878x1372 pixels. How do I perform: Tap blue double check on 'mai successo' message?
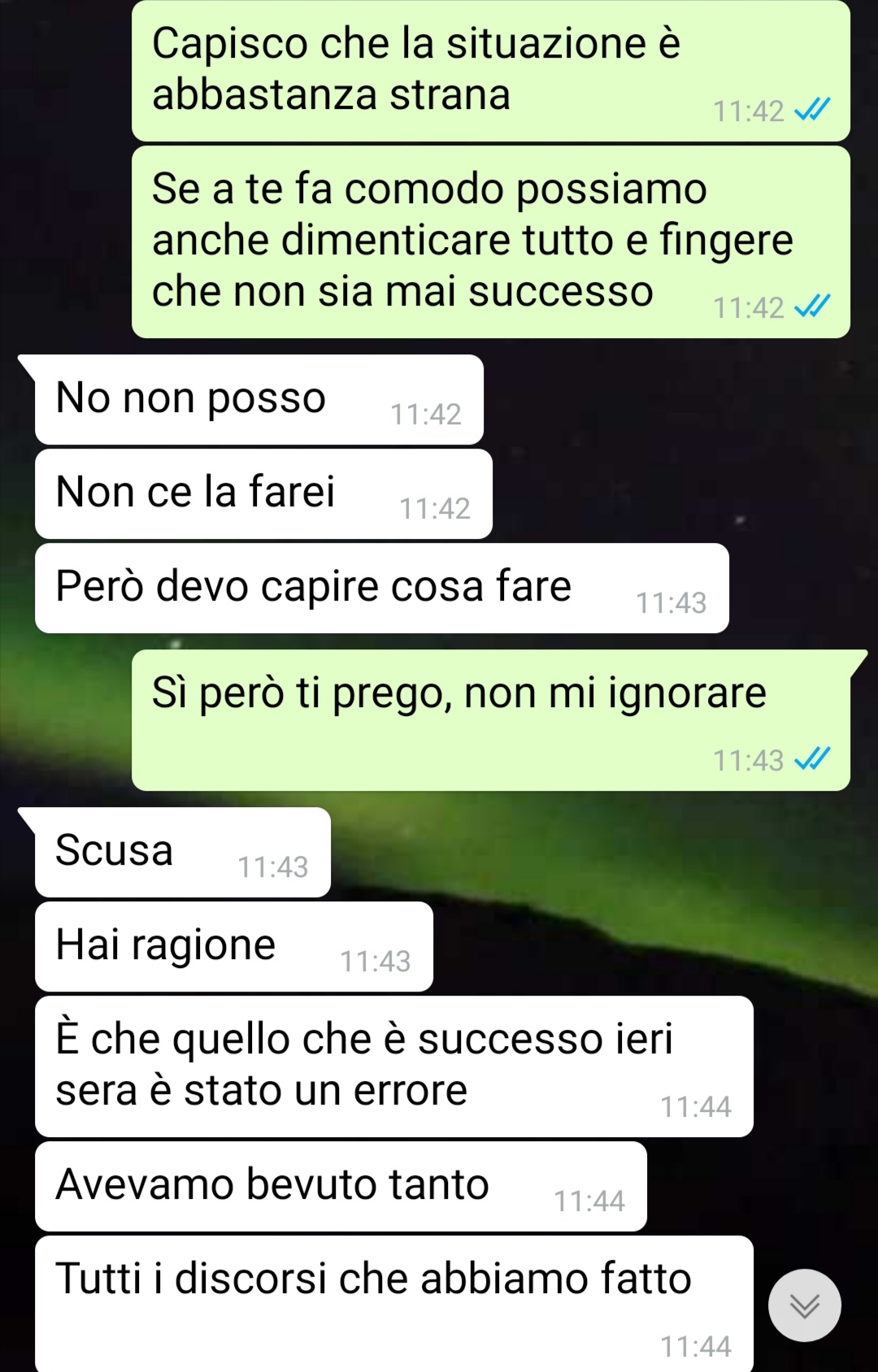[x=812, y=306]
